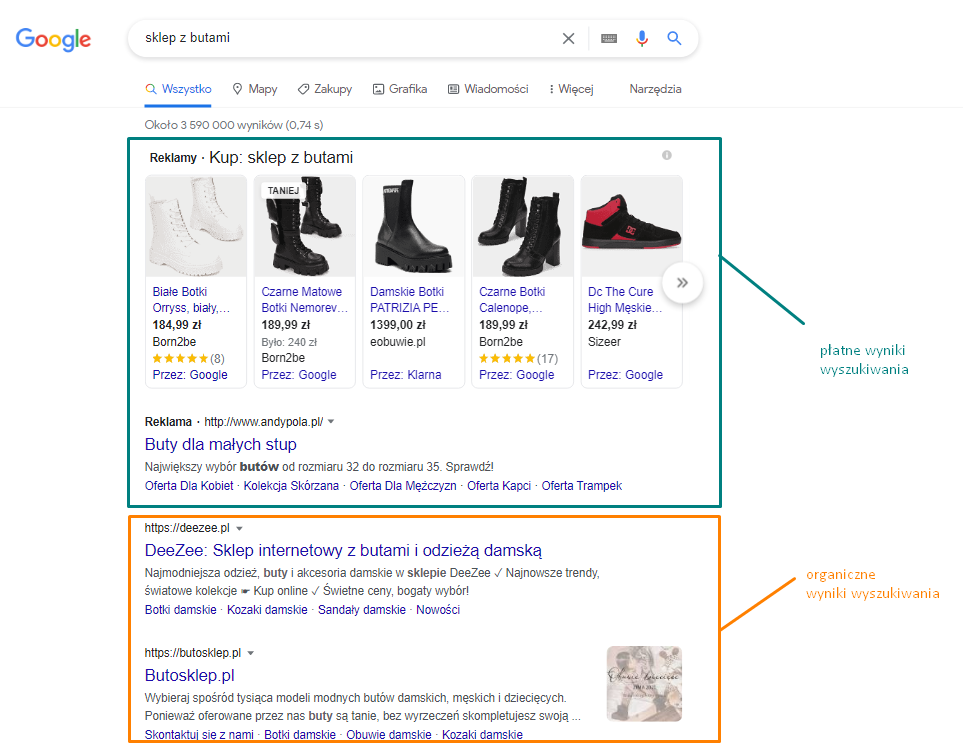Click the blue magnifier search button
963x745 pixels.
pyautogui.click(x=674, y=39)
